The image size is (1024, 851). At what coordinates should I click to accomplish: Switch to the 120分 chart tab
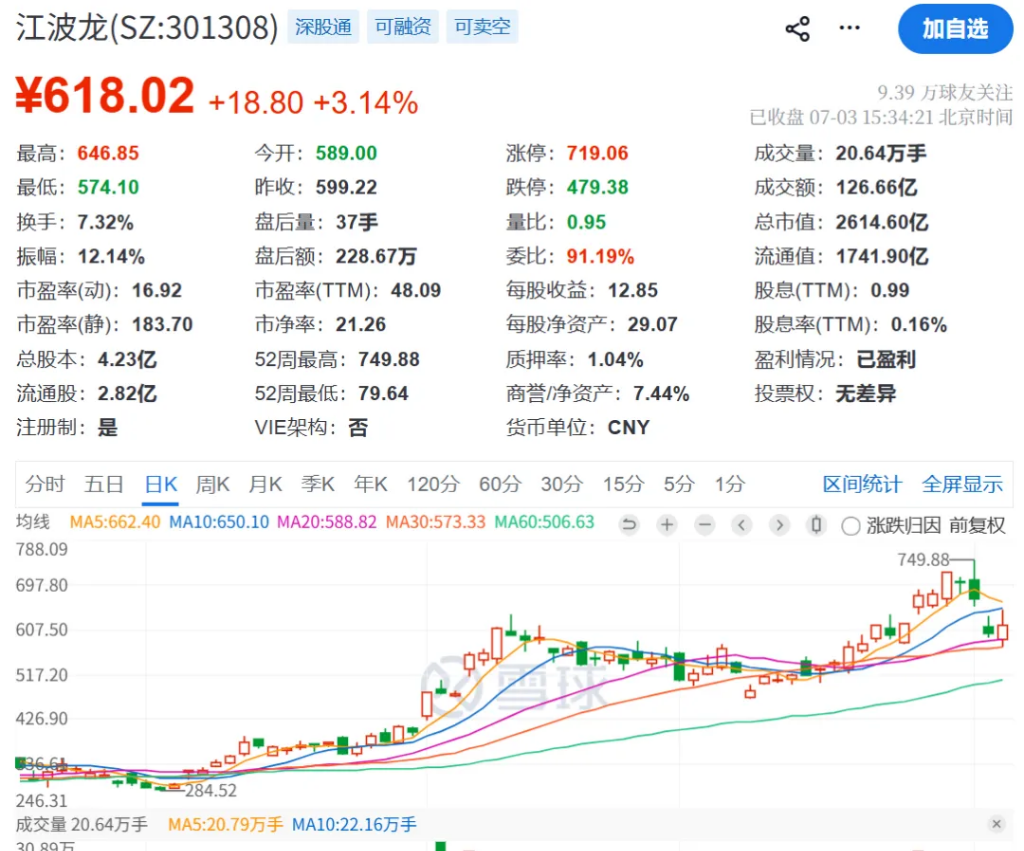[x=434, y=485]
